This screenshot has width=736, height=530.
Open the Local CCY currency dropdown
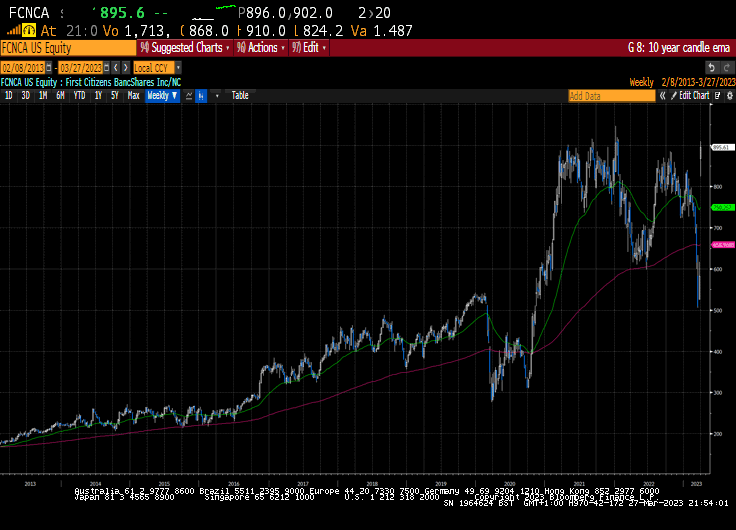click(x=157, y=68)
